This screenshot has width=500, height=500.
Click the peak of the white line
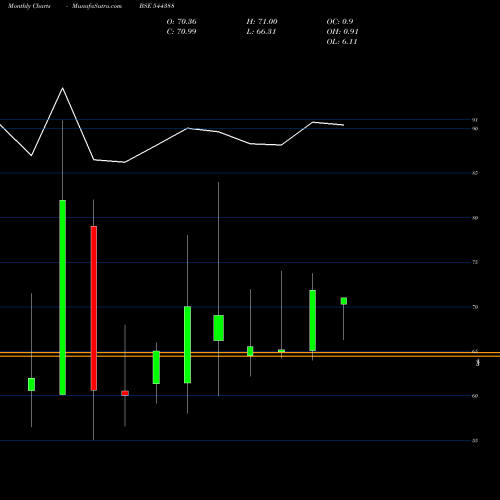coord(62,88)
